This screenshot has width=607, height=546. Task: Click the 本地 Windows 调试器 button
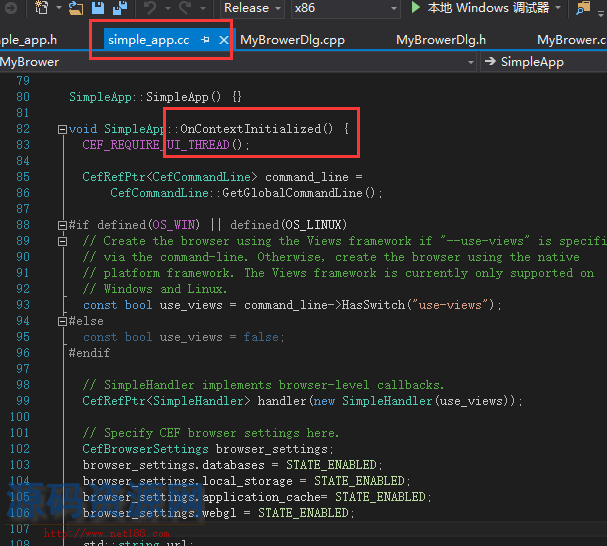point(489,8)
